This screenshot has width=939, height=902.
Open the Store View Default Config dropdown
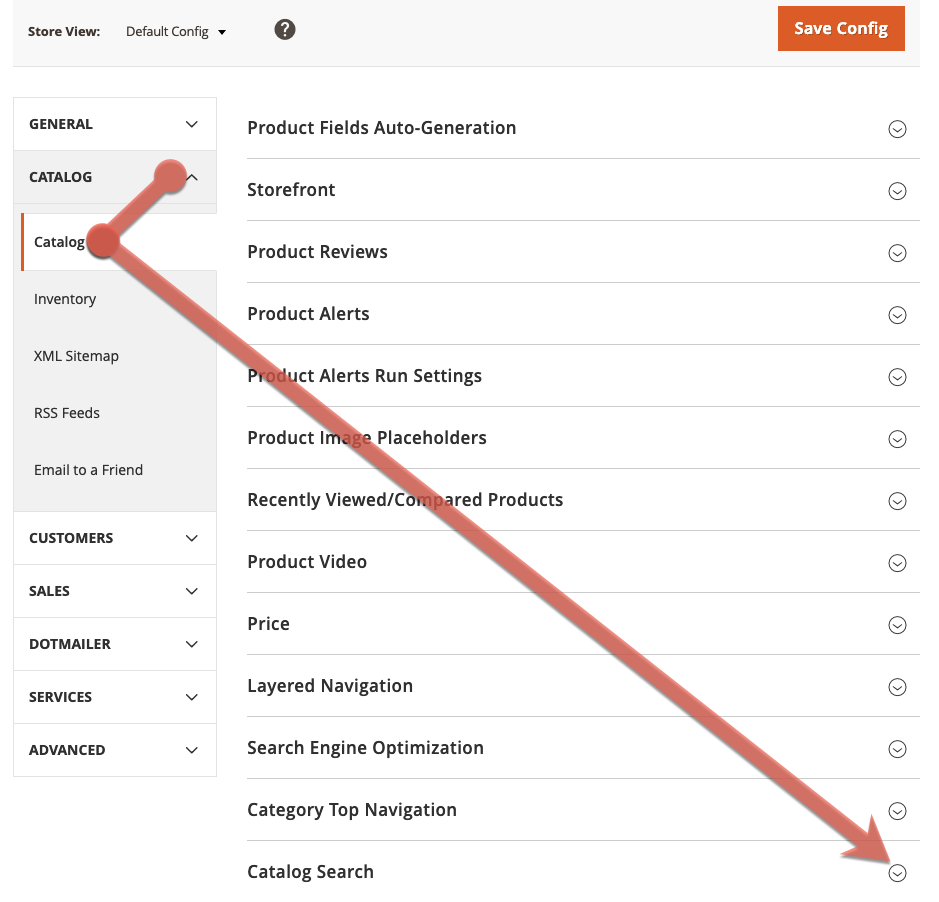click(x=176, y=31)
